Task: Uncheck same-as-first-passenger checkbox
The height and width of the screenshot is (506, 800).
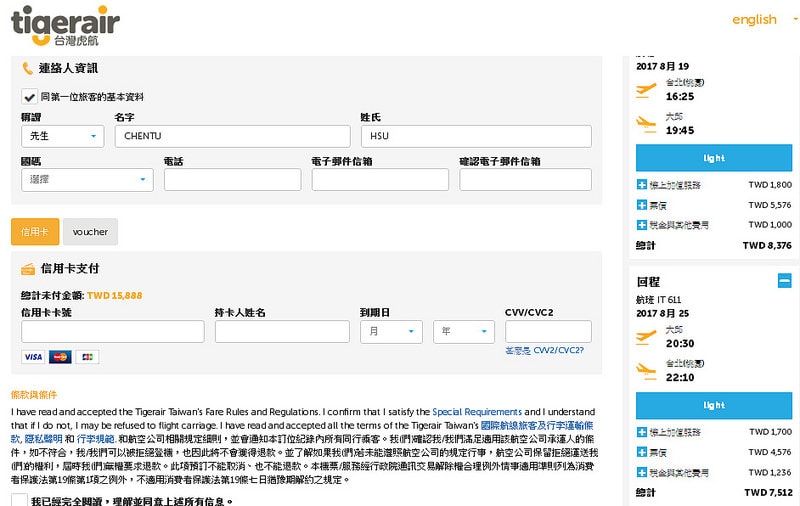Action: coord(30,97)
